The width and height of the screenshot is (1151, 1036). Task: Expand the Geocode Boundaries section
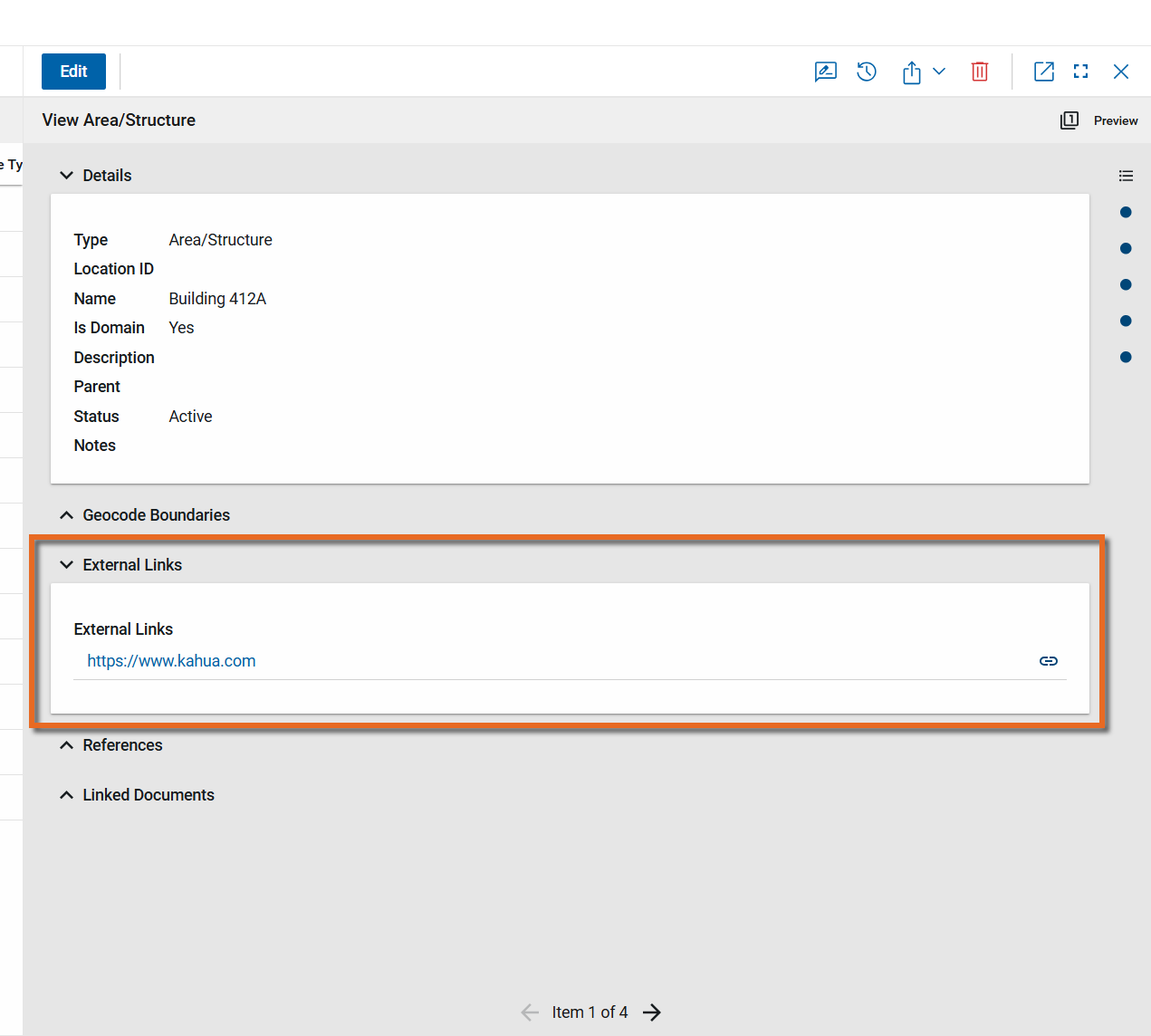point(66,515)
